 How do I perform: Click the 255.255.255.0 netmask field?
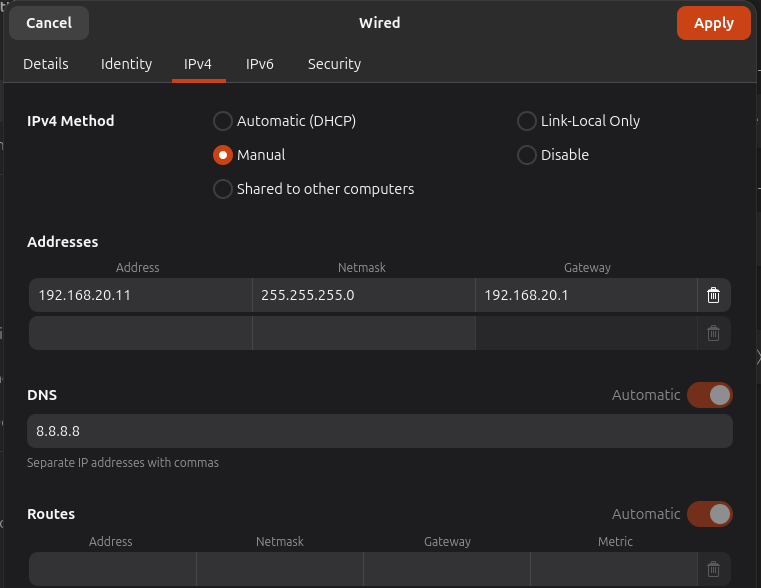click(363, 295)
